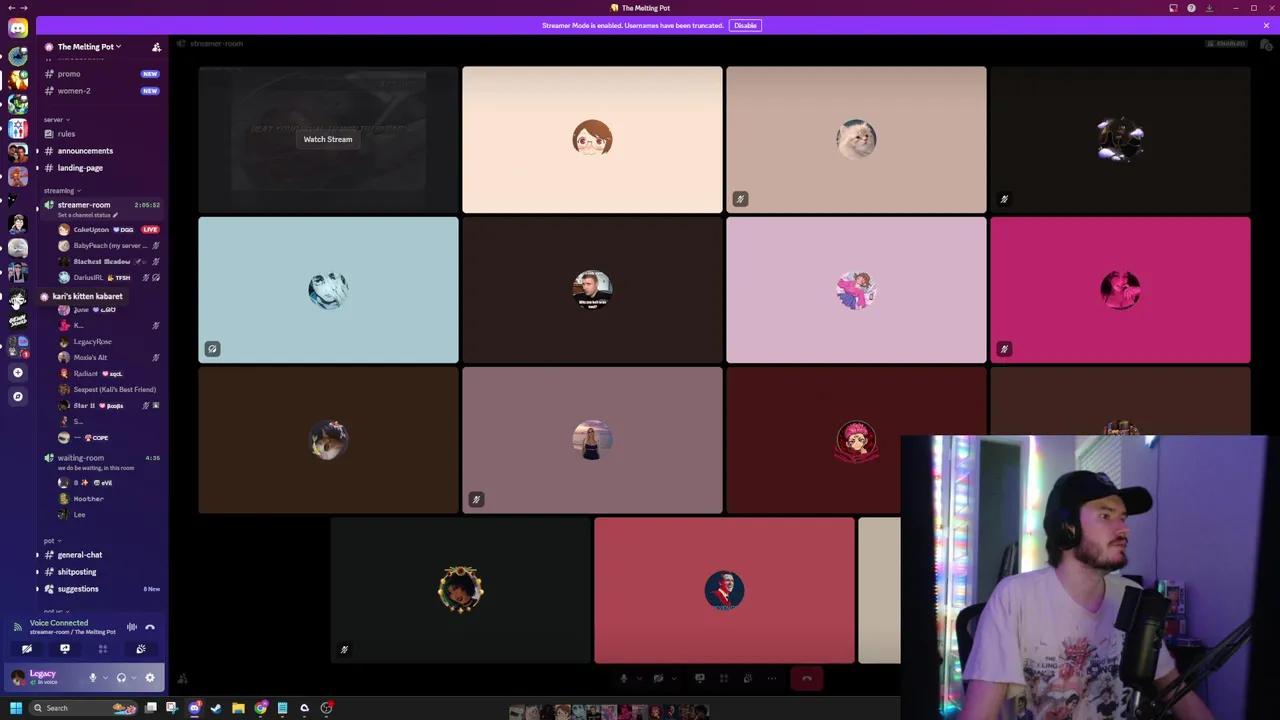Disable Streamer Mode via the banner button
1280x720 pixels.
click(x=745, y=25)
